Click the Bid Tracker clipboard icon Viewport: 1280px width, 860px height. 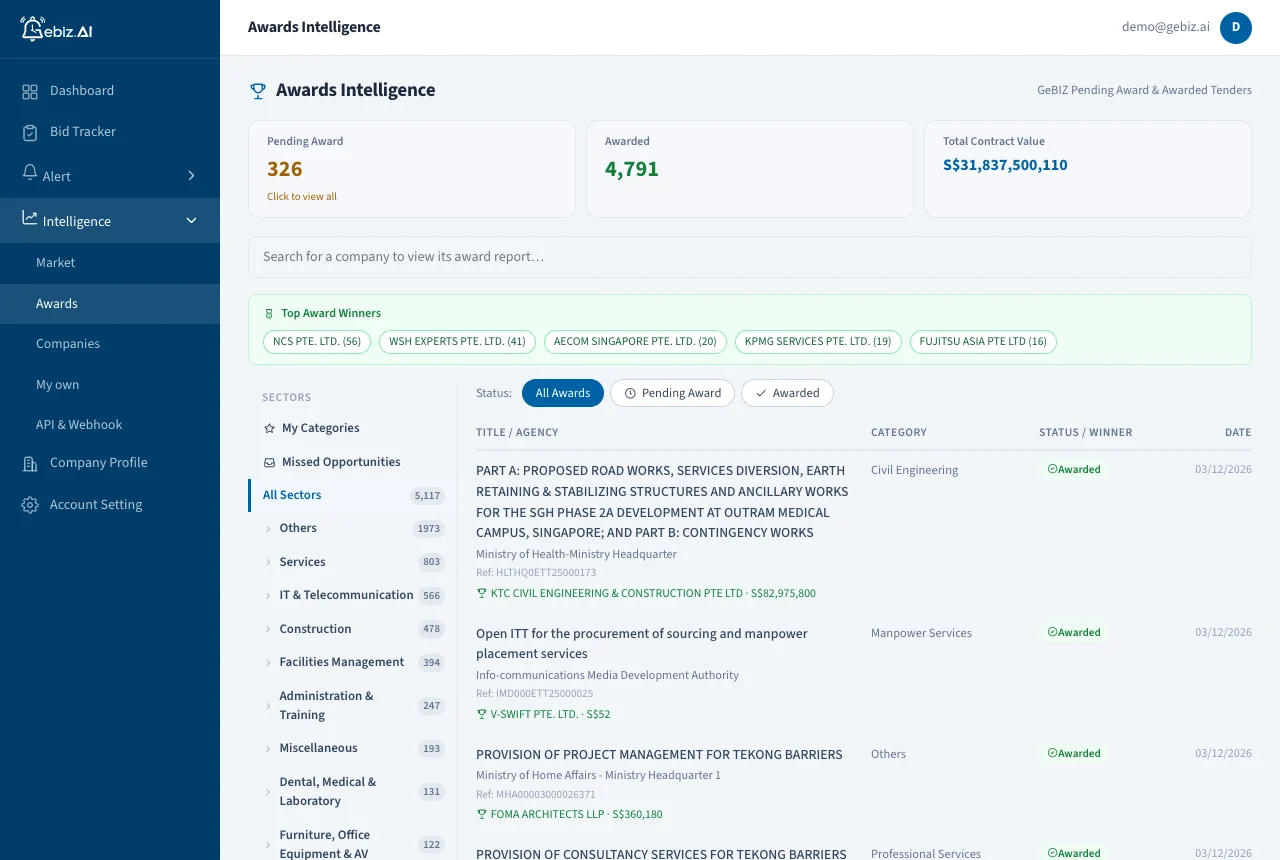point(30,132)
